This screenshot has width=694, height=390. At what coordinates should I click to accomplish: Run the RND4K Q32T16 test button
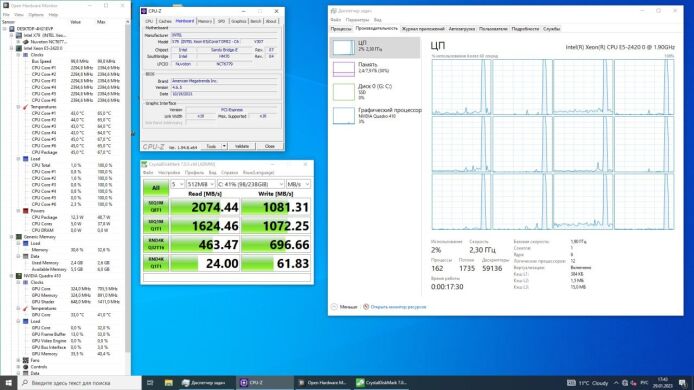(x=156, y=244)
